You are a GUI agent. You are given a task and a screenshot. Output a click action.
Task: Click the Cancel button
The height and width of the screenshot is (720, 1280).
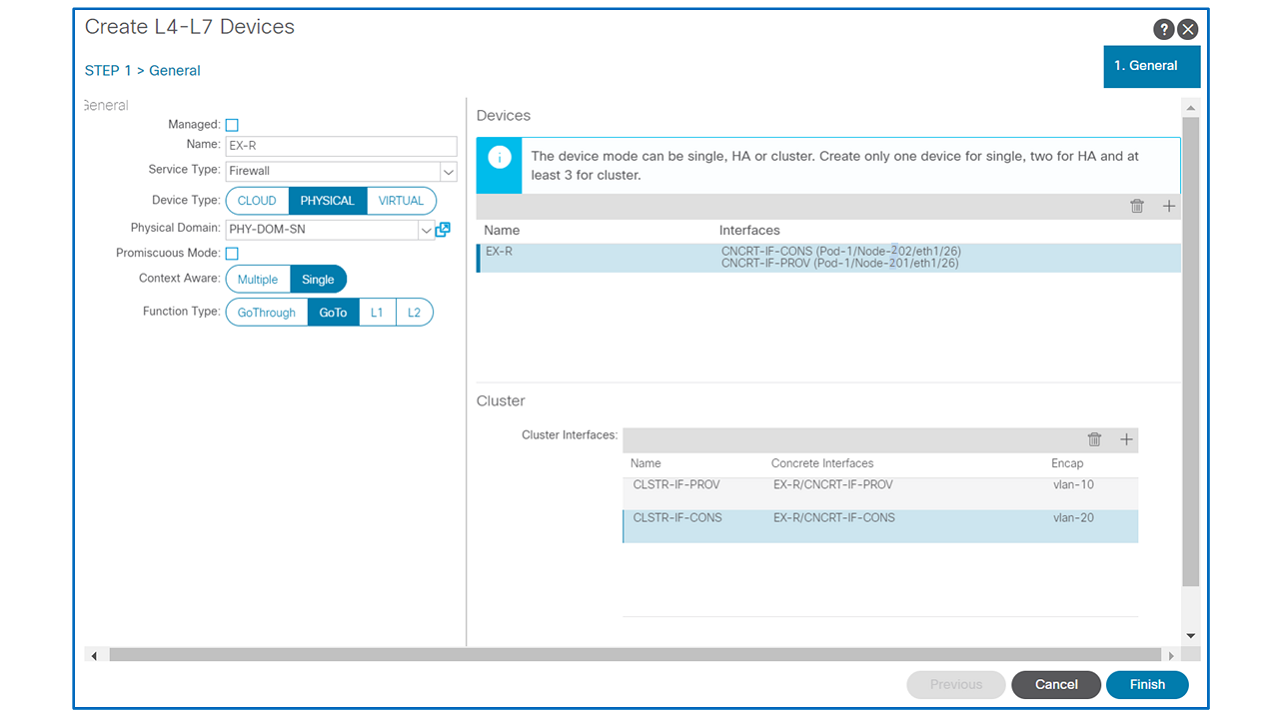click(x=1056, y=685)
